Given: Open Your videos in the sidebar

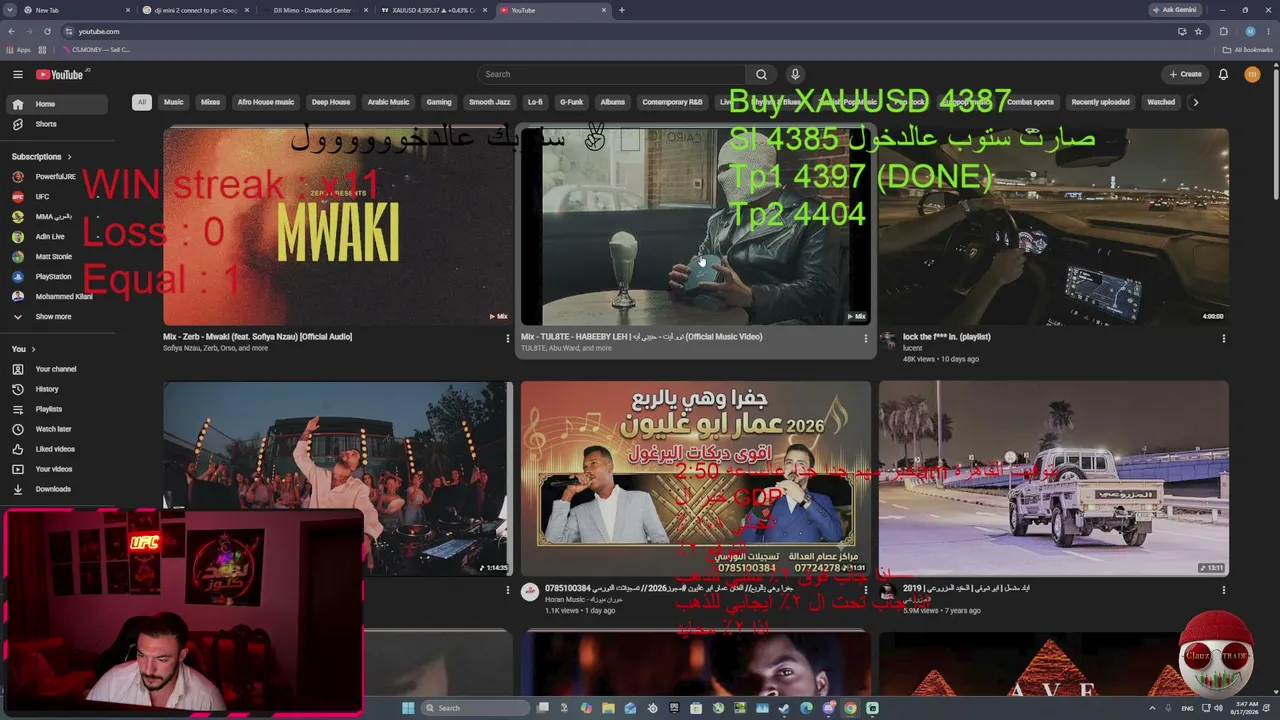Looking at the screenshot, I should click(x=58, y=469).
